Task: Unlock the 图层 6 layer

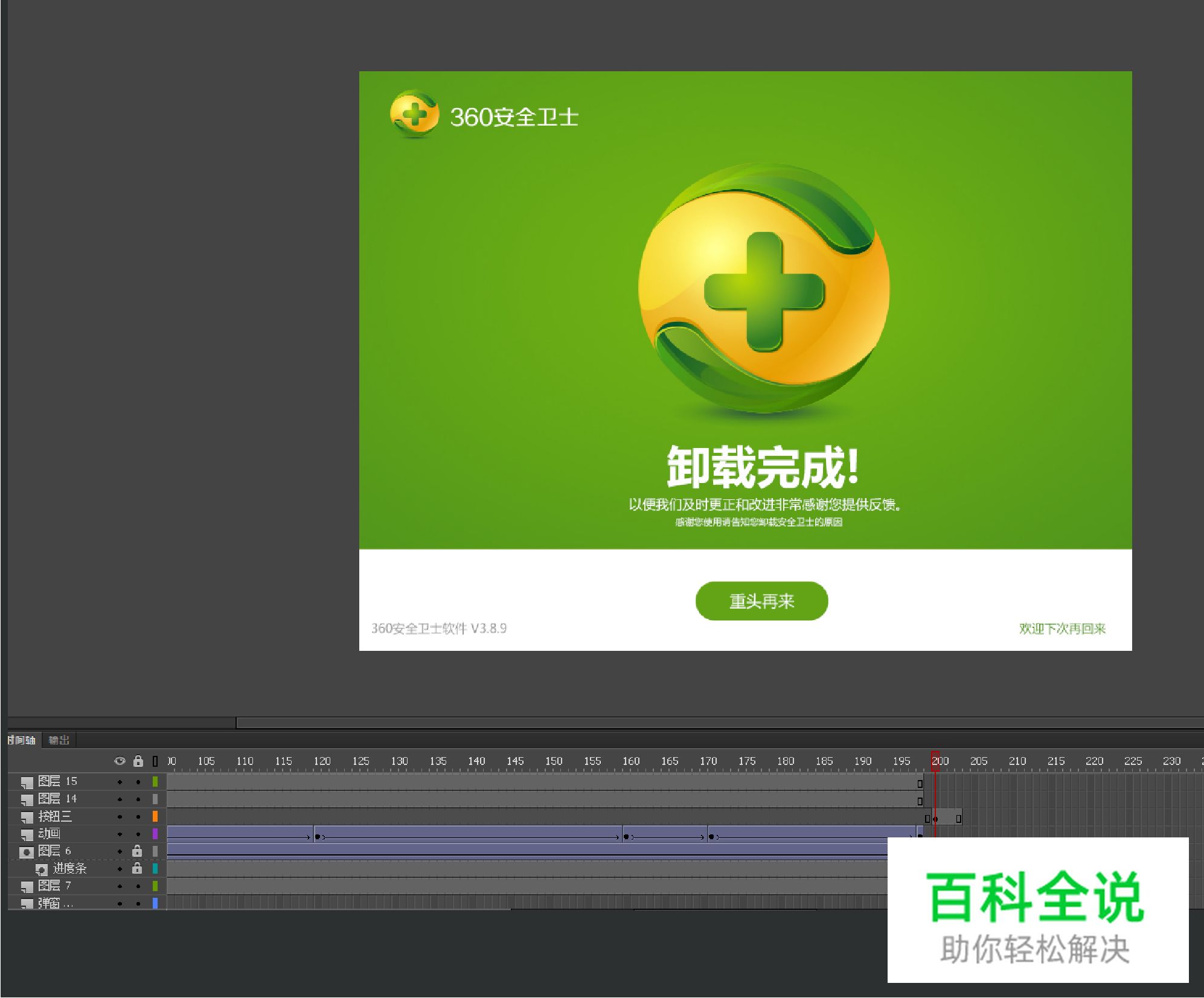Action: [x=138, y=852]
